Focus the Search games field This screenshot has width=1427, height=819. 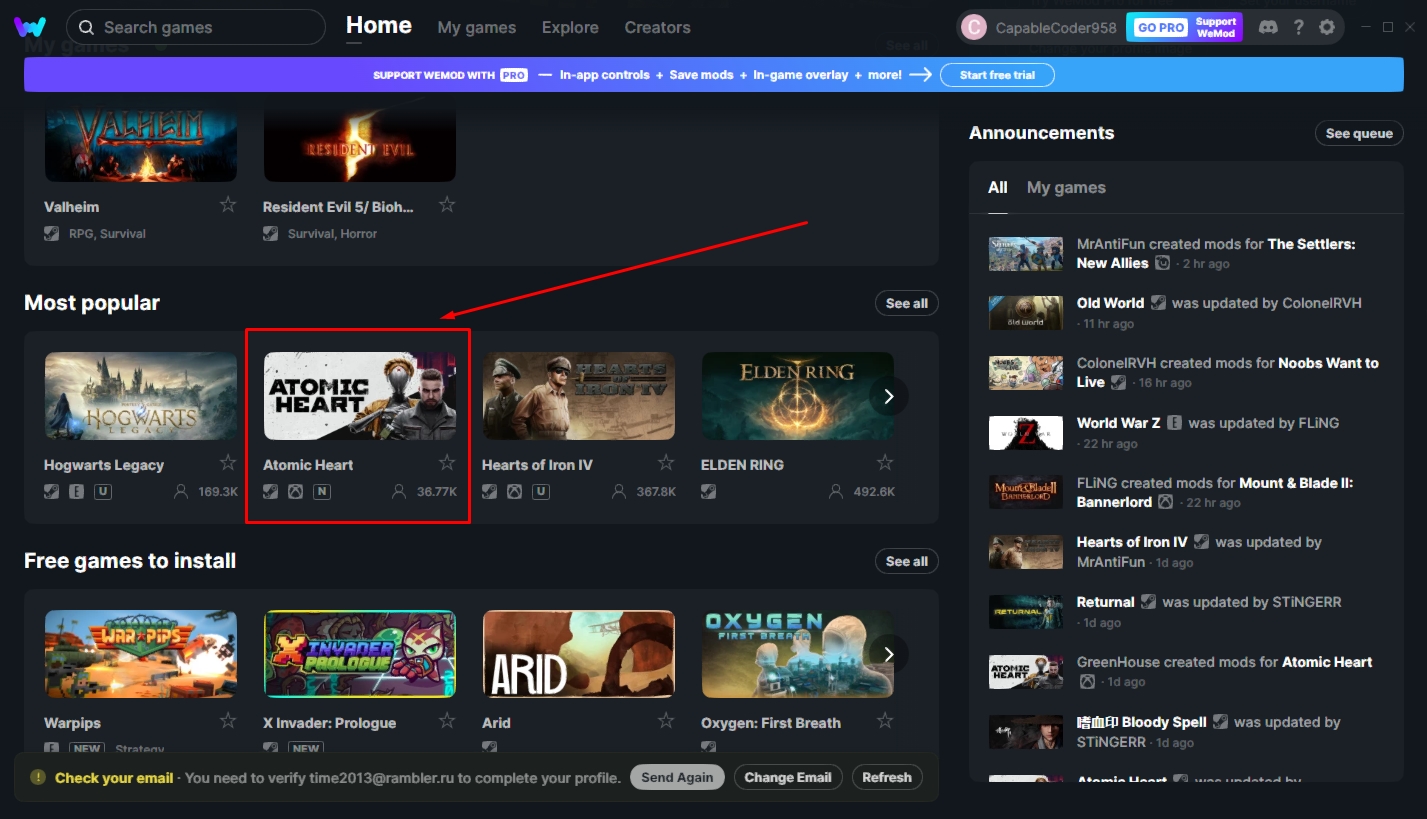click(x=196, y=27)
